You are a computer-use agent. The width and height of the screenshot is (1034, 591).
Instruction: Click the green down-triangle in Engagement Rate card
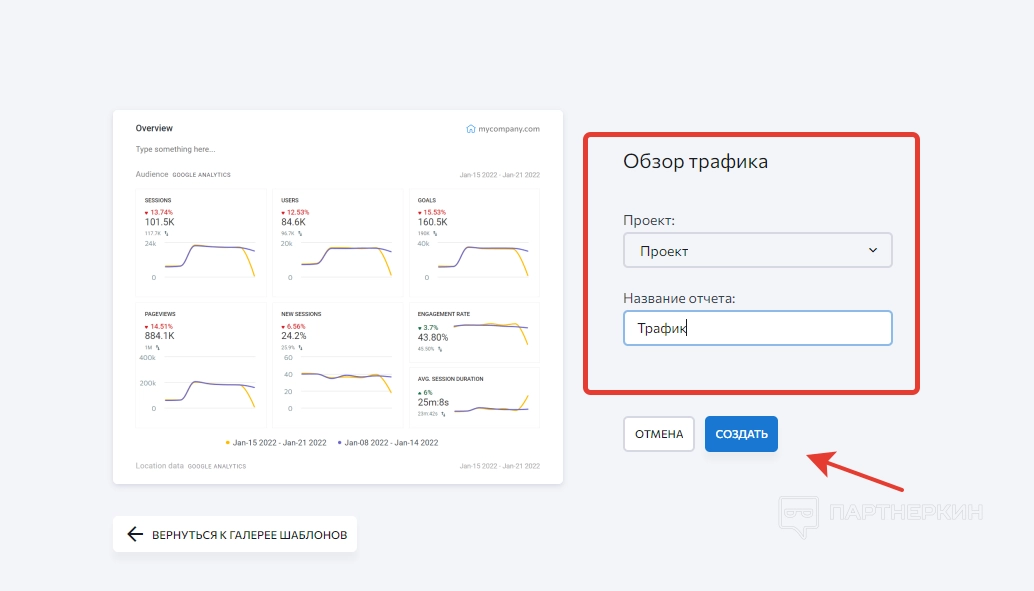[x=420, y=327]
